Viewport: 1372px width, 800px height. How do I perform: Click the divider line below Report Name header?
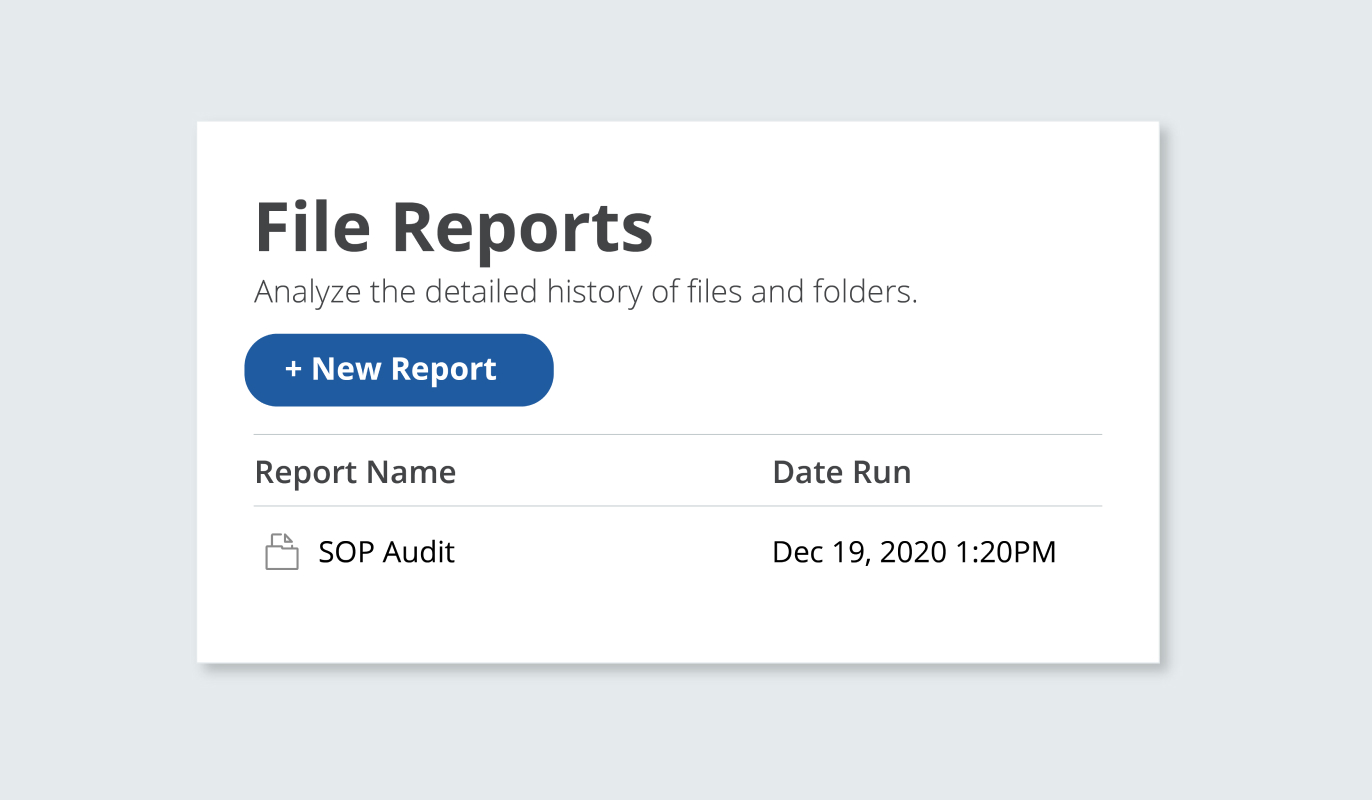click(x=677, y=506)
